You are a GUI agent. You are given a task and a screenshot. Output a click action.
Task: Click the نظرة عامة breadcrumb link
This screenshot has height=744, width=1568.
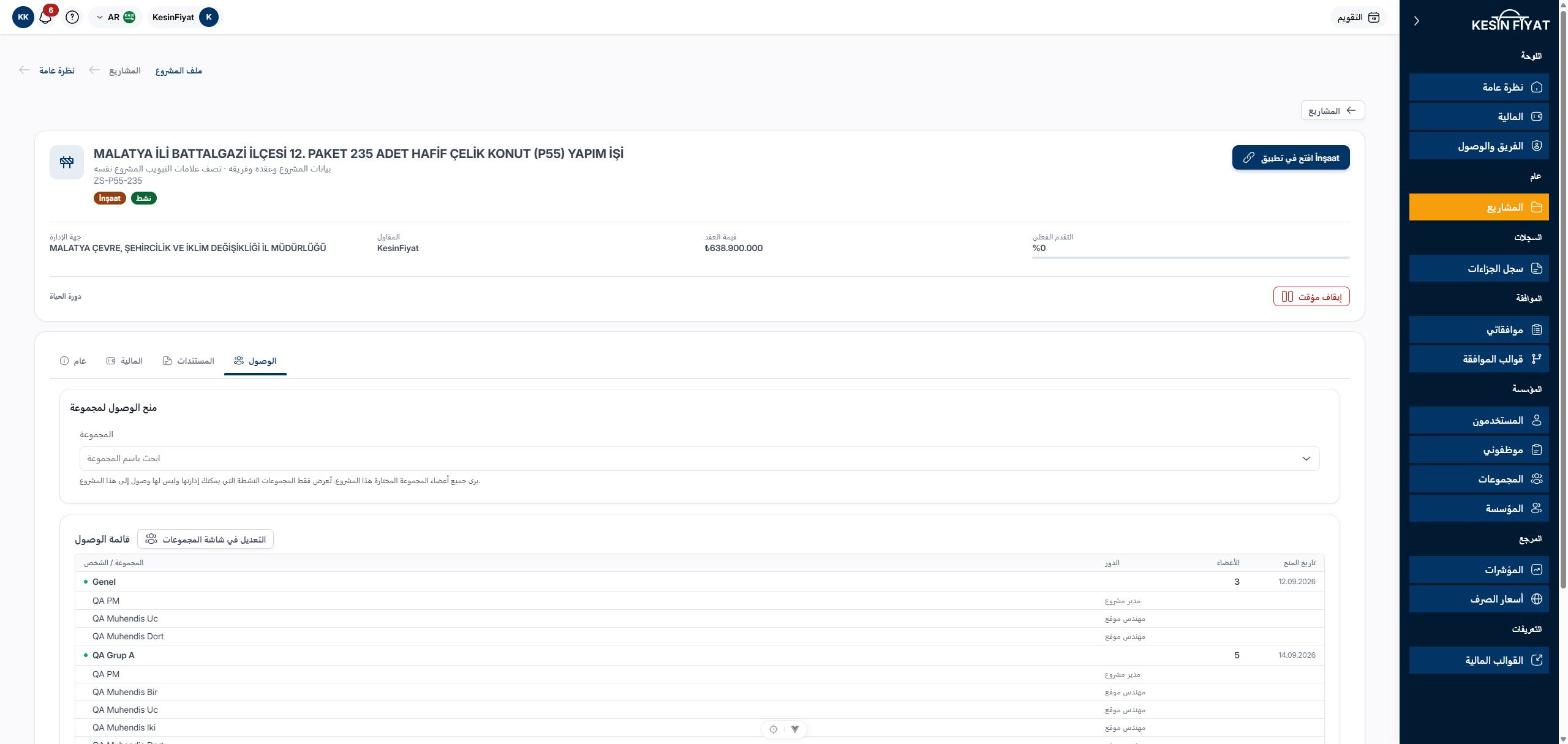pyautogui.click(x=57, y=71)
